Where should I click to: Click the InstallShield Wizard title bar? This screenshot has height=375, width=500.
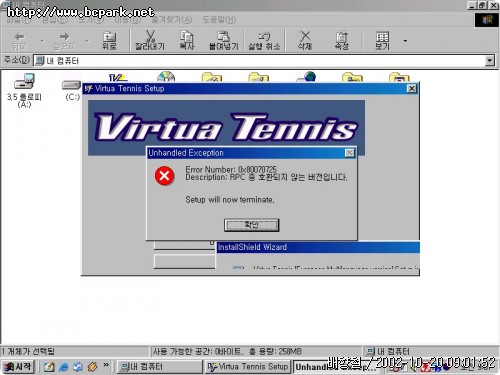click(318, 247)
